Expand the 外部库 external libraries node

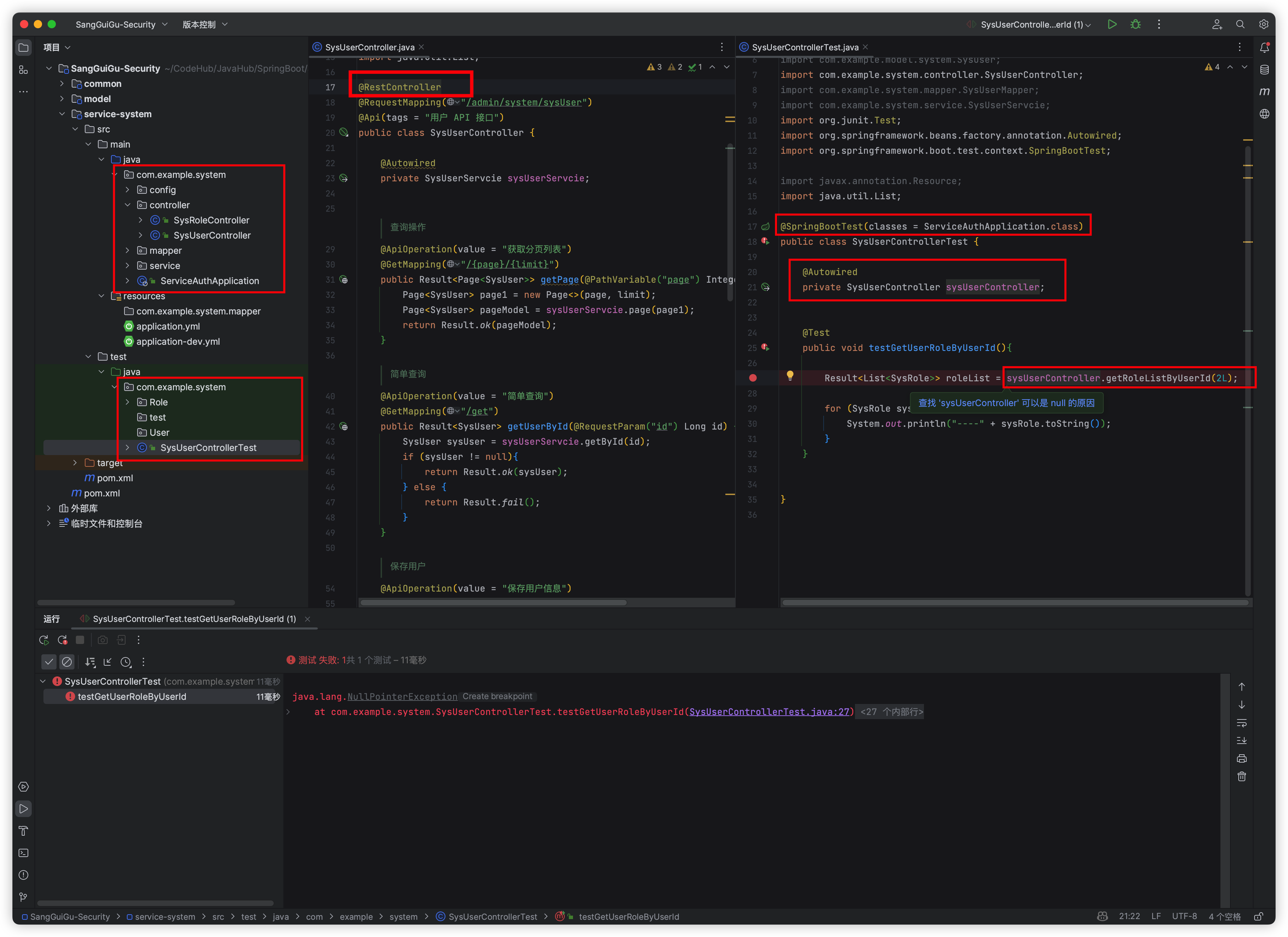click(x=49, y=508)
